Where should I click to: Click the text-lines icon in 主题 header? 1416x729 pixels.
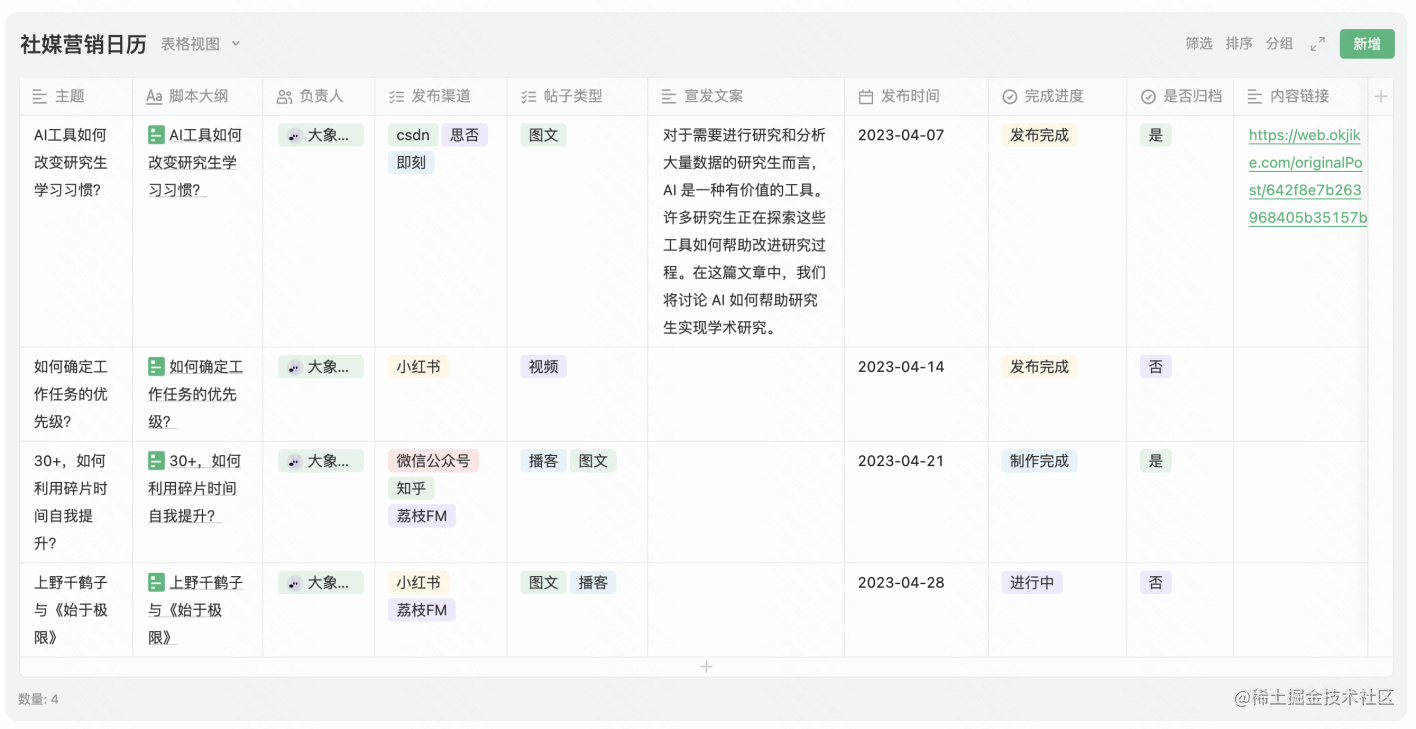[40, 96]
